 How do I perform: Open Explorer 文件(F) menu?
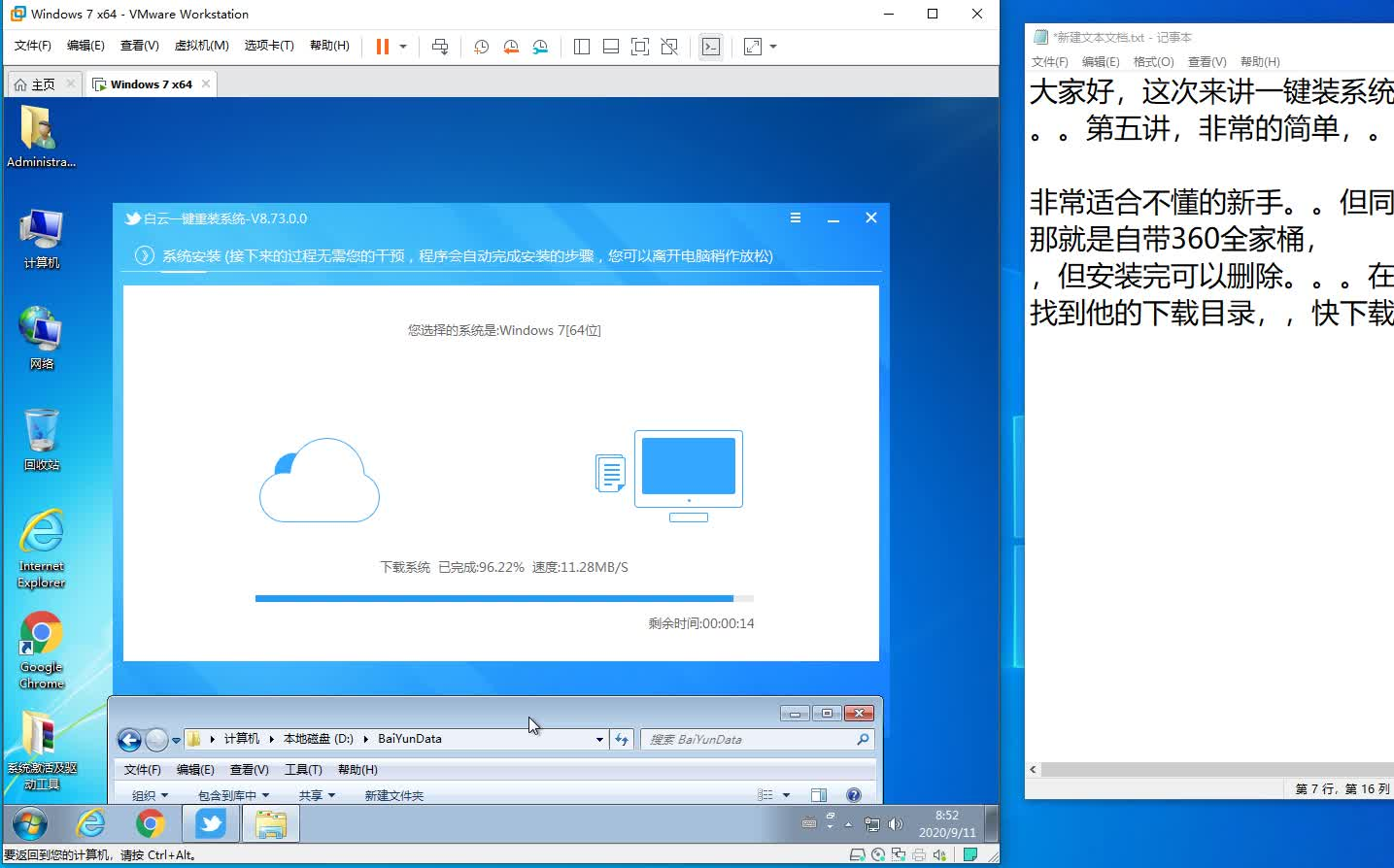142,770
